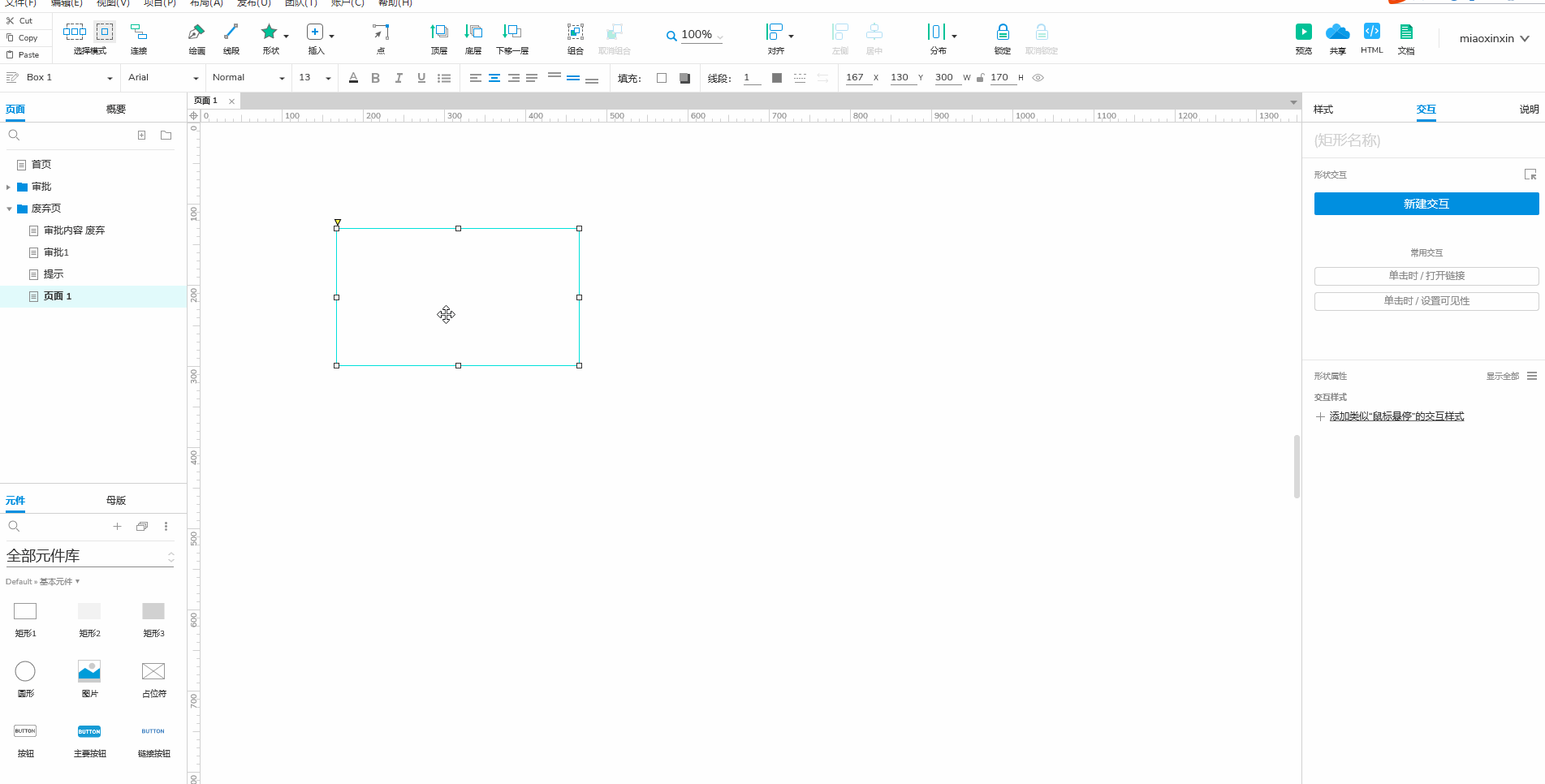Select the 点 connection point tool
This screenshot has height=784, width=1545.
381,32
